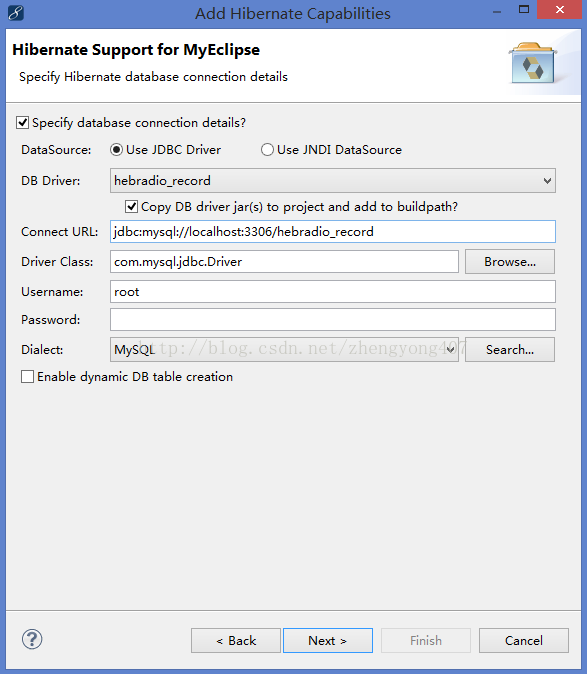Toggle Copy DB driver jars checkbox
The width and height of the screenshot is (587, 674).
click(131, 207)
